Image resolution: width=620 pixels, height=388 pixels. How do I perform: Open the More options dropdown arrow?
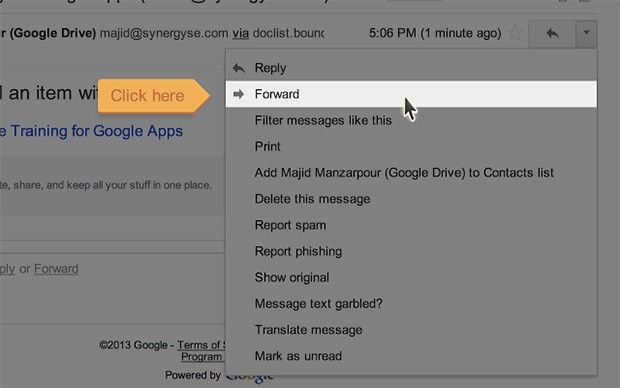coord(586,34)
